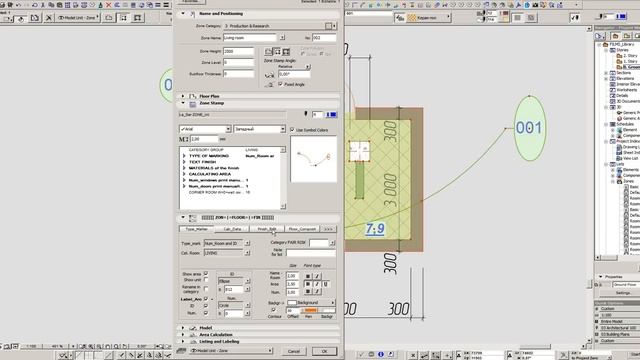Toggle the Num. checkbox under Label_Ano
The image size is (640, 360).
pyautogui.click(x=206, y=313)
